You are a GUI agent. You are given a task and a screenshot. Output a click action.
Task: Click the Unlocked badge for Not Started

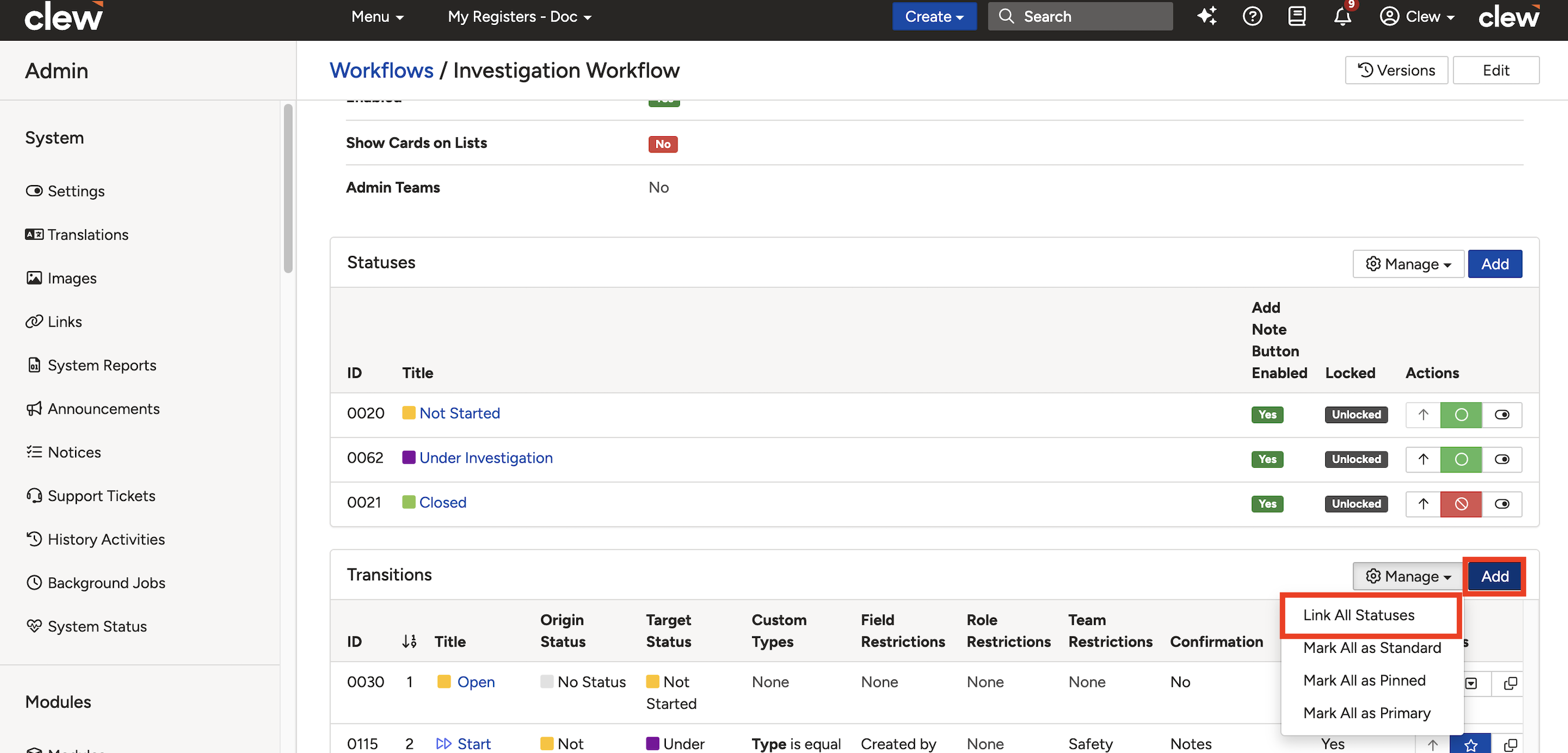pos(1356,414)
